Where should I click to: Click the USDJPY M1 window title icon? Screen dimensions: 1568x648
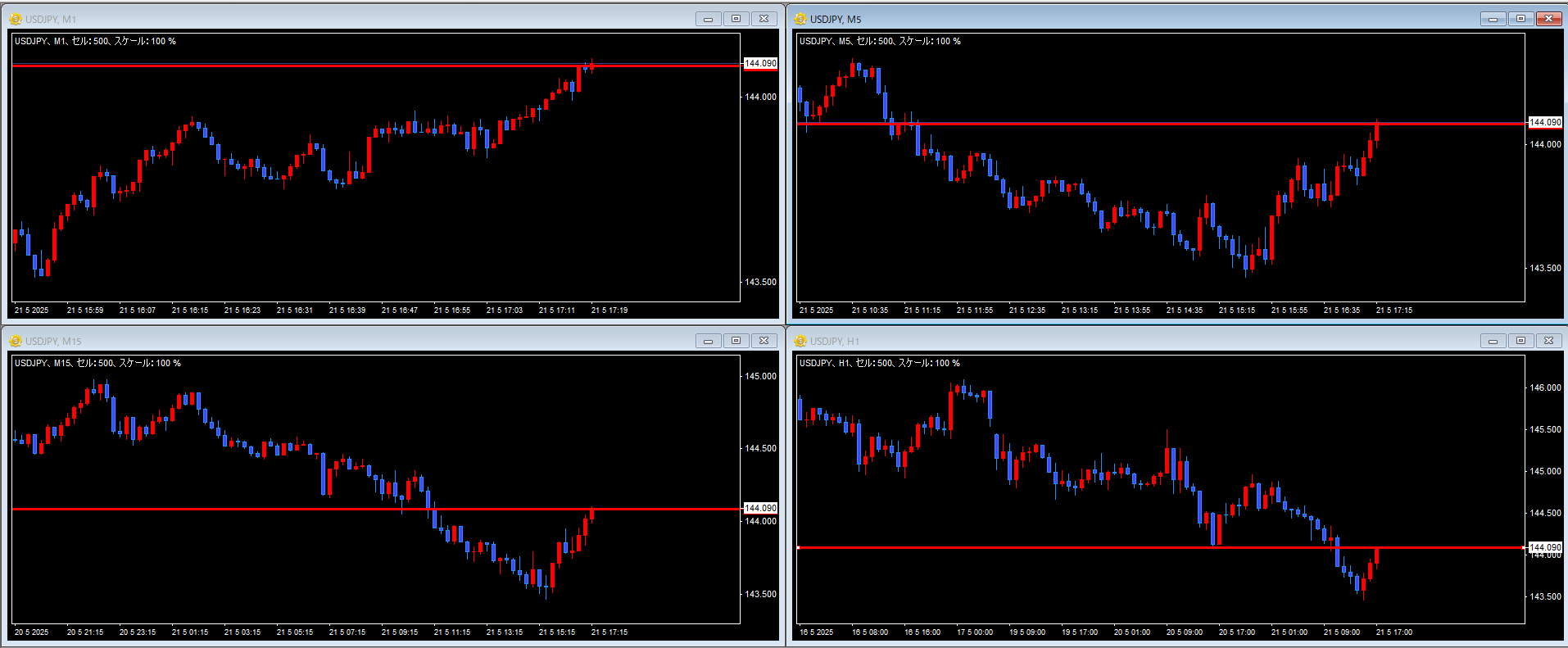click(x=16, y=19)
